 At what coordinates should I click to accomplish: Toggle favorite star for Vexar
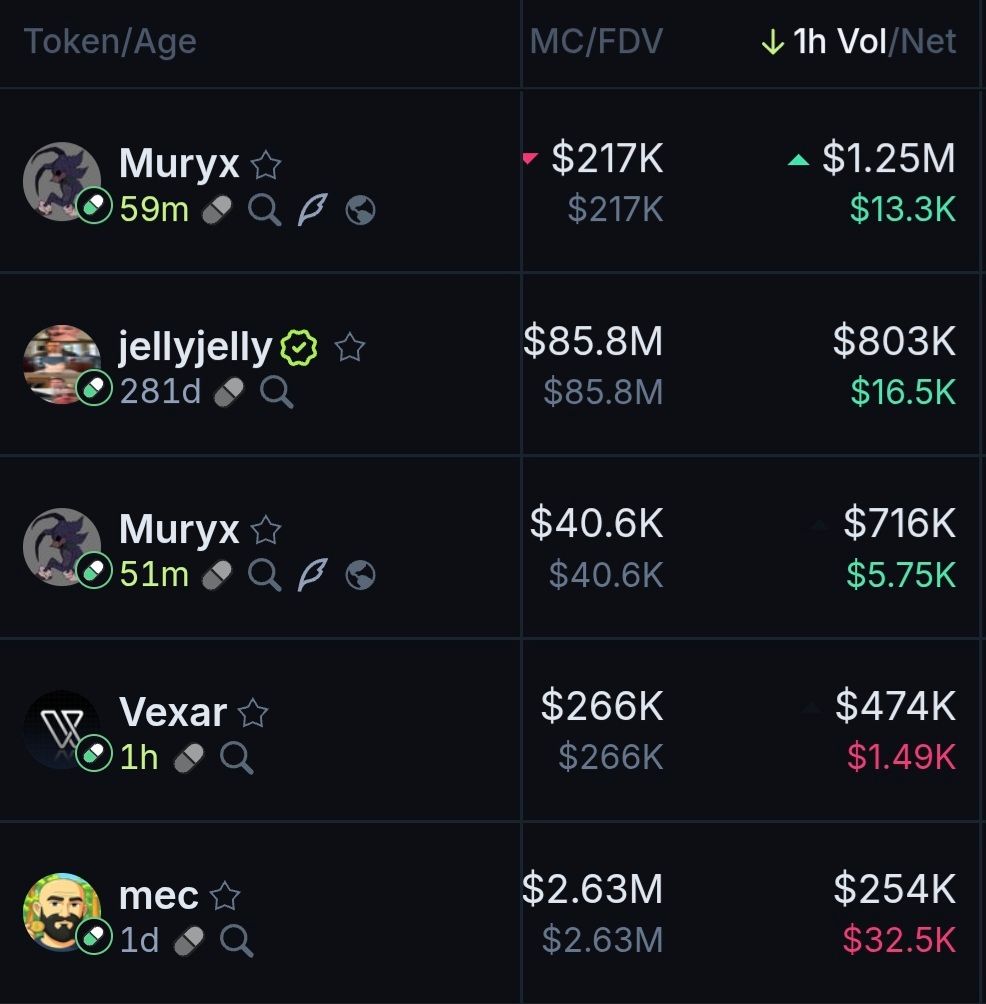point(253,713)
